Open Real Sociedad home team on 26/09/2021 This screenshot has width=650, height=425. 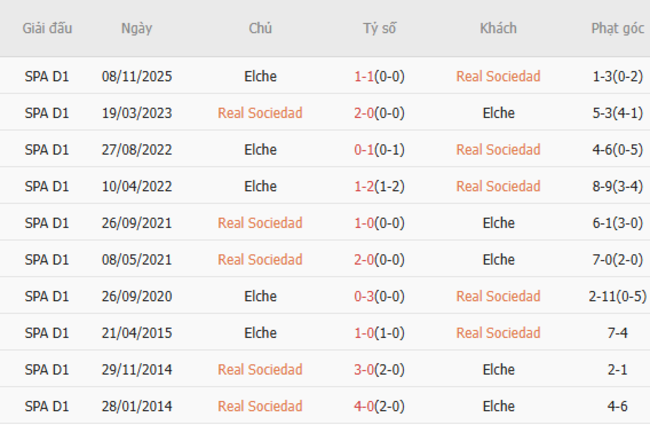tap(260, 223)
